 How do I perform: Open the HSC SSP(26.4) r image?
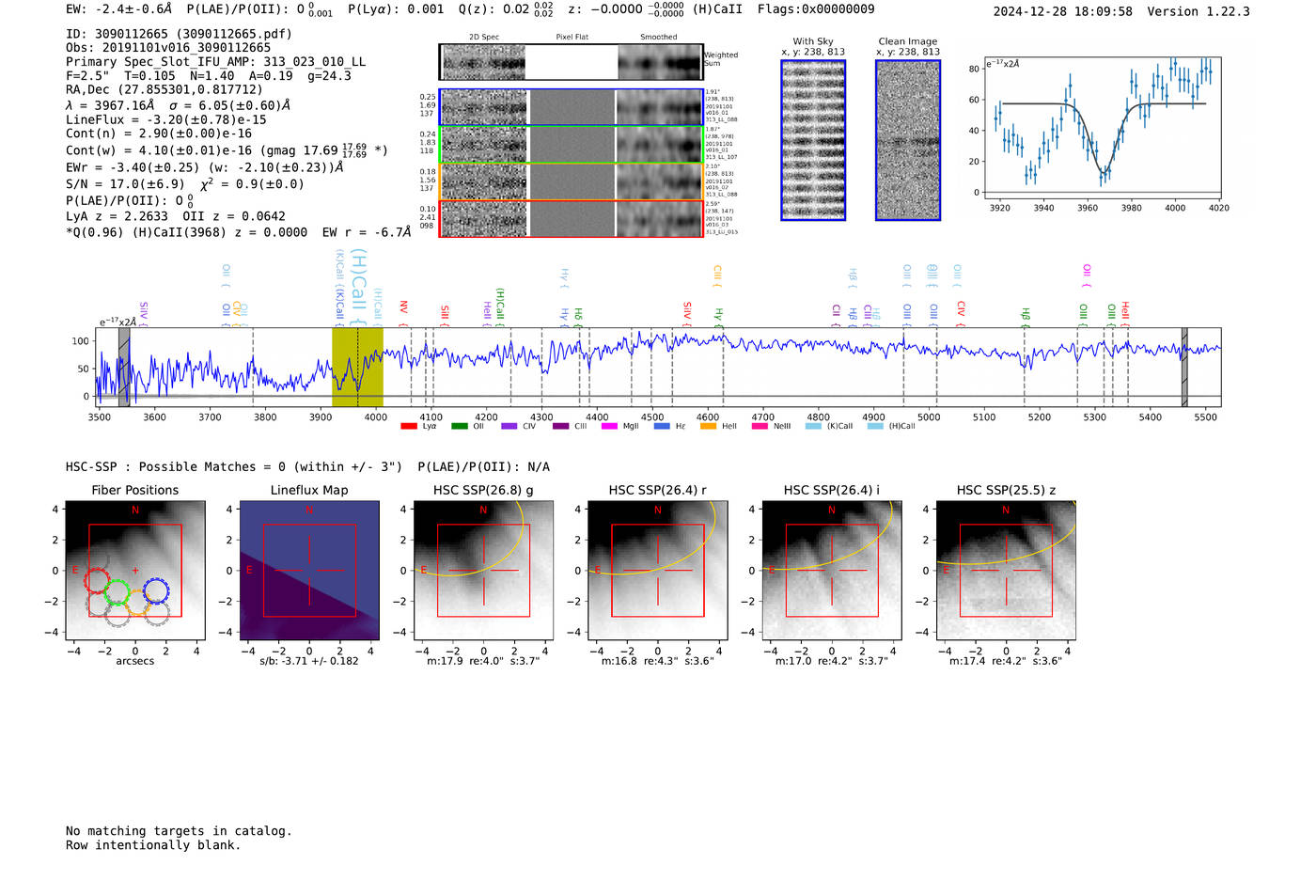[657, 570]
